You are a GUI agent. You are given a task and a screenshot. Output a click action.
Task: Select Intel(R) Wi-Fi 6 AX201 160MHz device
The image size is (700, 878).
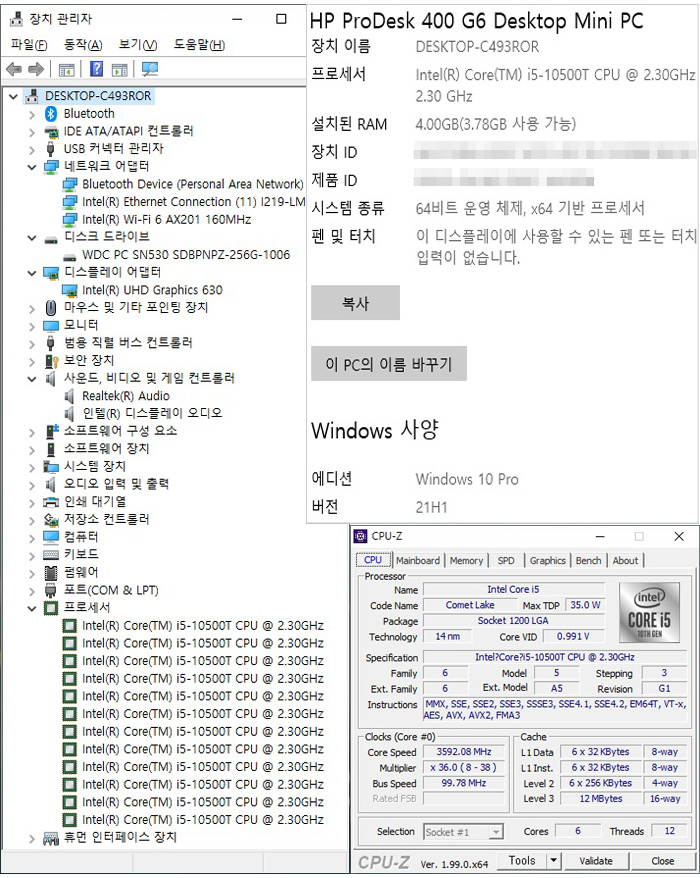tap(166, 220)
